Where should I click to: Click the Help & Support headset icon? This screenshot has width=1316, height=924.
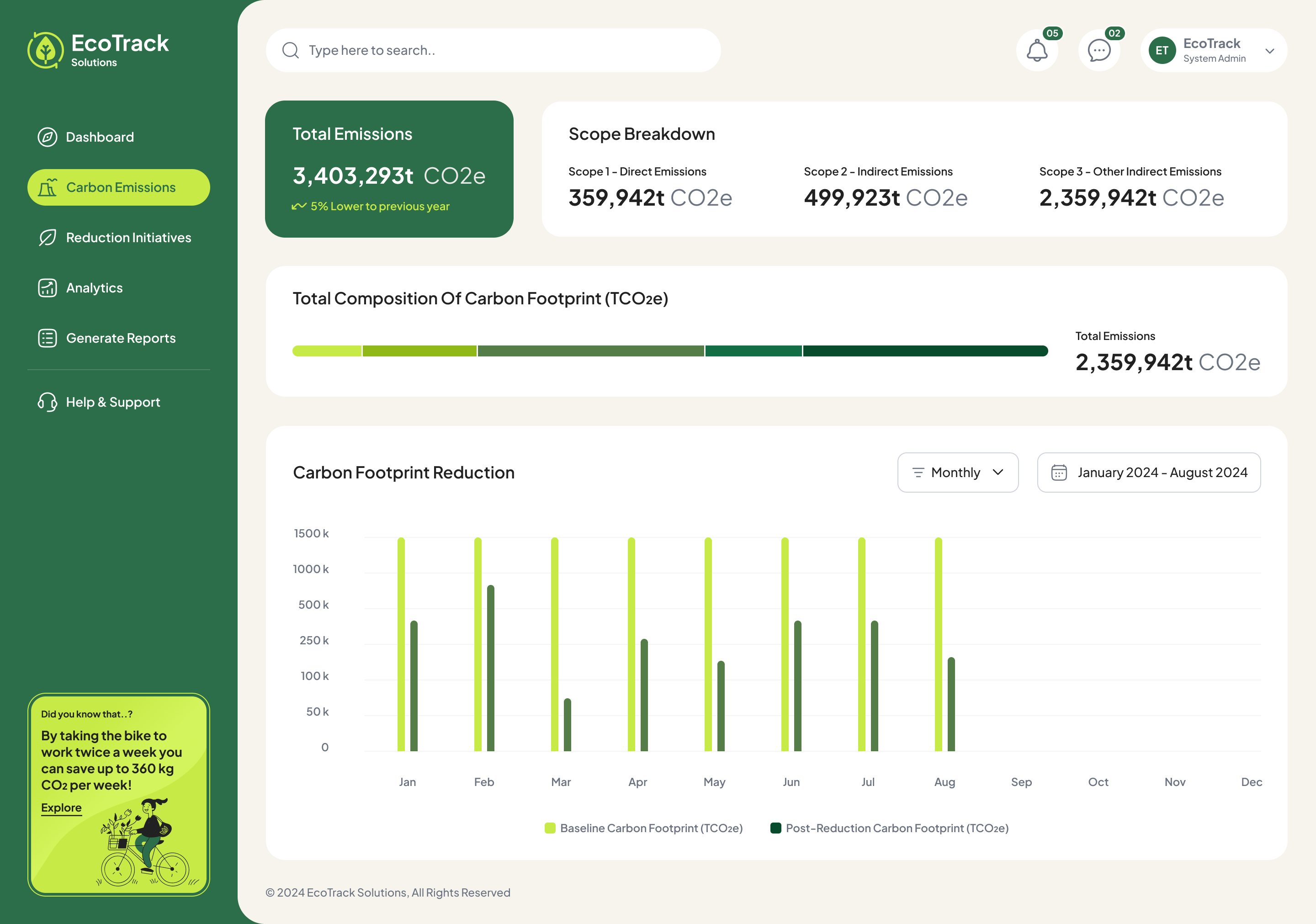click(x=47, y=402)
